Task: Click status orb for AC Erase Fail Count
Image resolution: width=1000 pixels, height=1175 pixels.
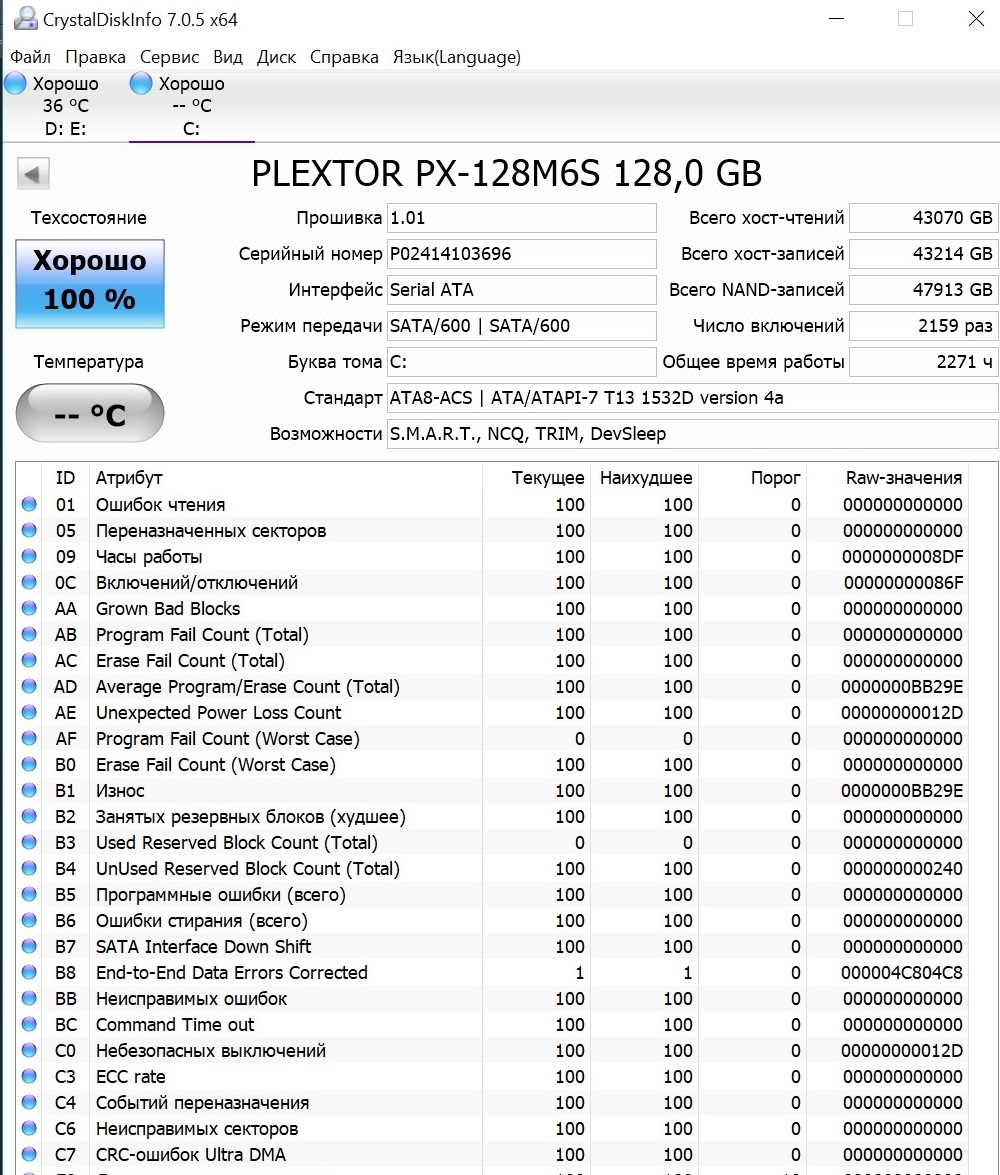Action: pyautogui.click(x=29, y=660)
